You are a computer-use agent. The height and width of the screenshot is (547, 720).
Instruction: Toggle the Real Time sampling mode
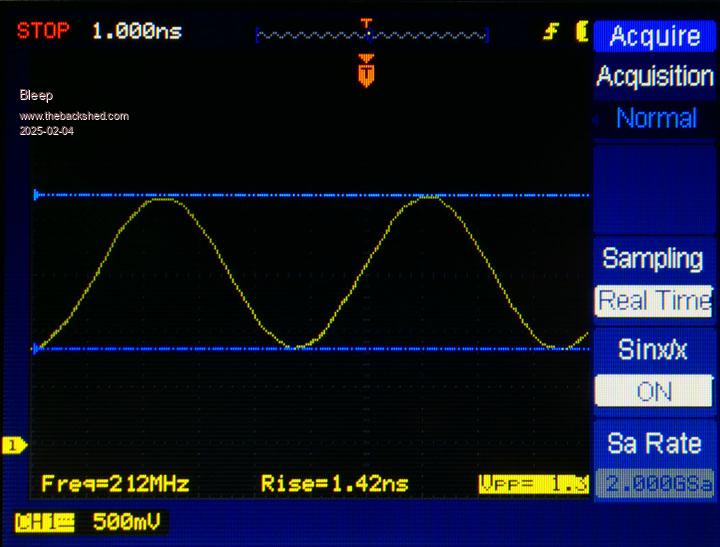pyautogui.click(x=654, y=300)
